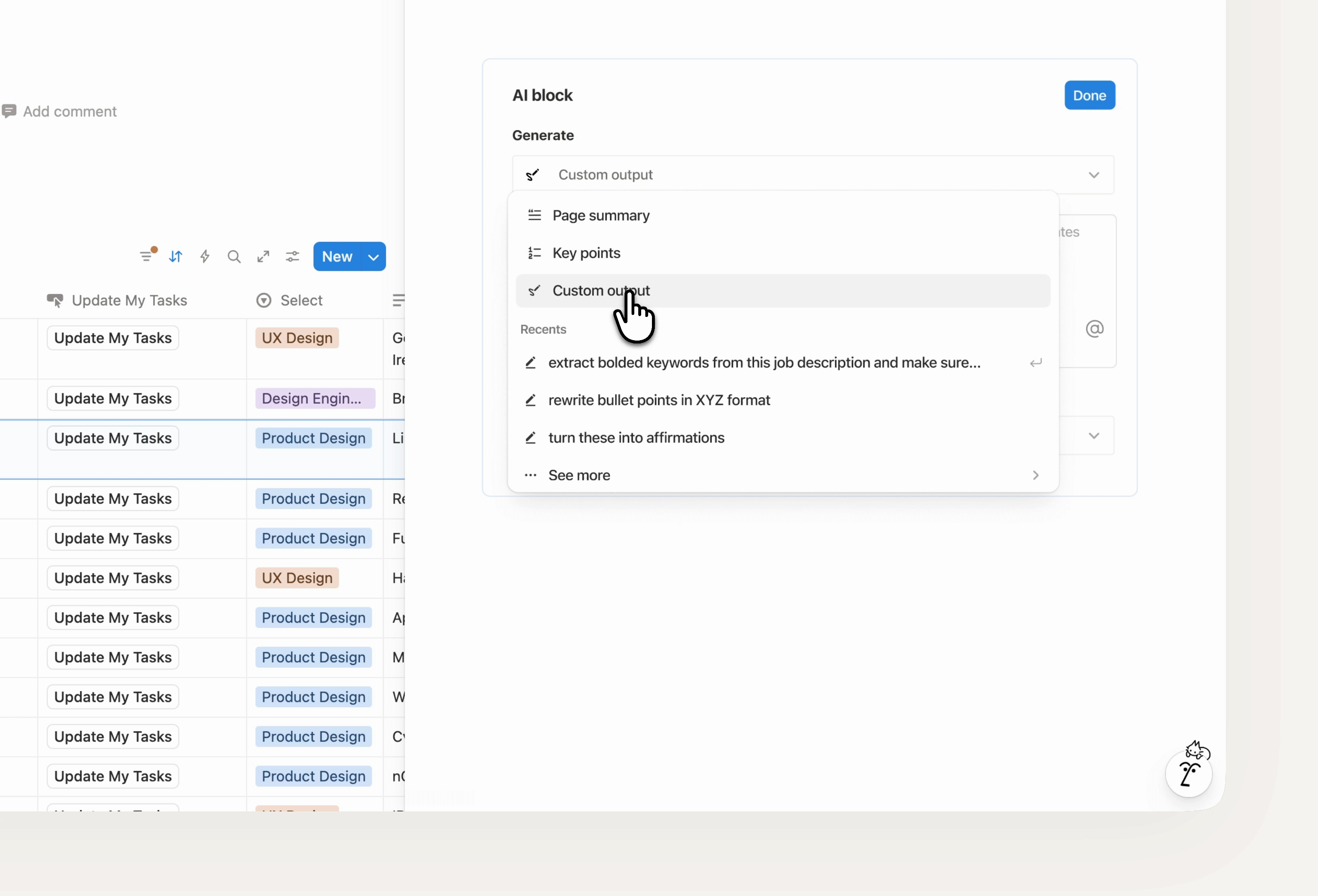This screenshot has width=1318, height=896.
Task: Click Update My Tasks button in UX Design first row
Action: [113, 338]
